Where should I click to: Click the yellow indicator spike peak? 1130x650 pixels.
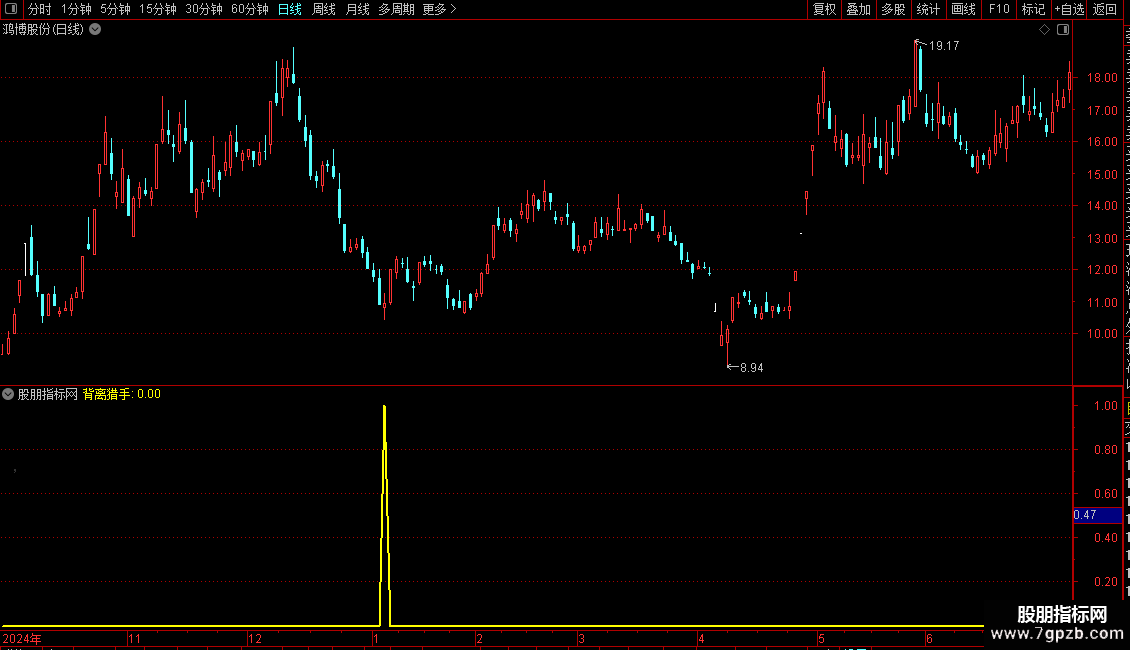point(384,408)
